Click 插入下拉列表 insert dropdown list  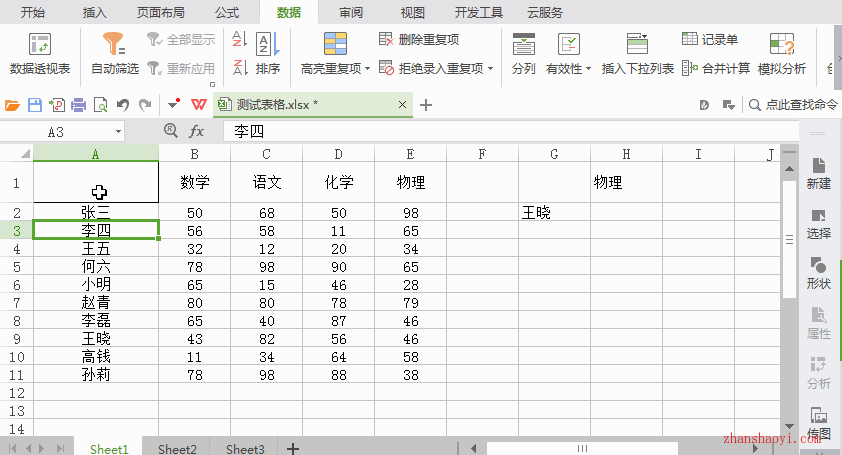coord(637,54)
